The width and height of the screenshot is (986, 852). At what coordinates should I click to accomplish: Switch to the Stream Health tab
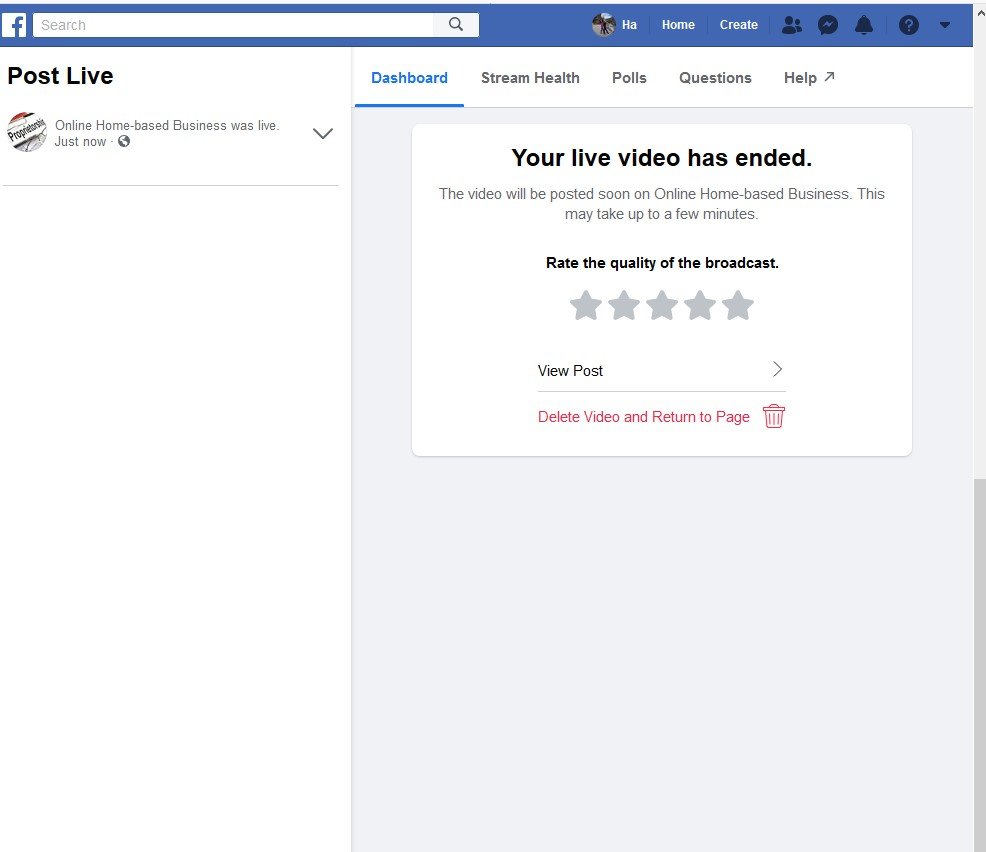pos(530,77)
